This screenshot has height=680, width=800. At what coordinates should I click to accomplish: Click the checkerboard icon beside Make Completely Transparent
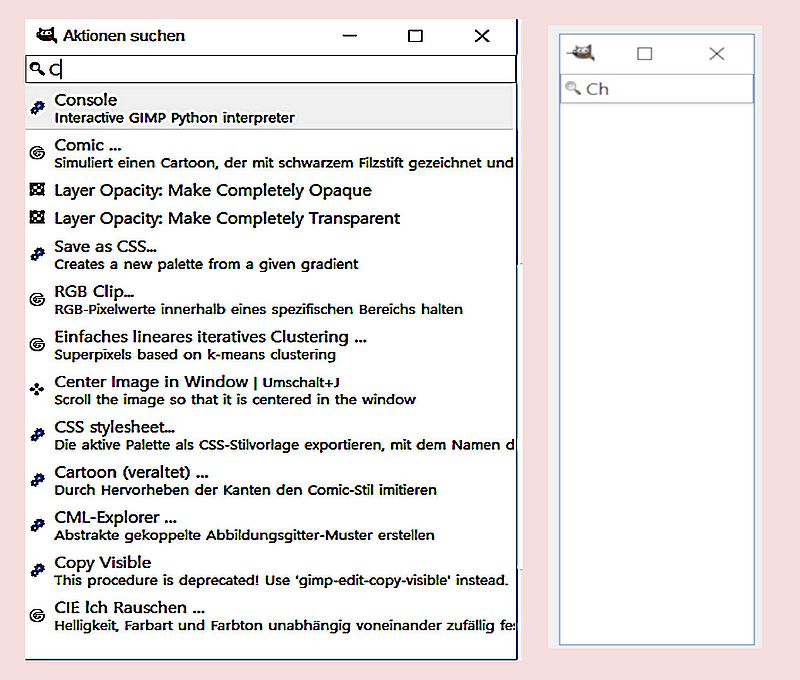pyautogui.click(x=37, y=217)
